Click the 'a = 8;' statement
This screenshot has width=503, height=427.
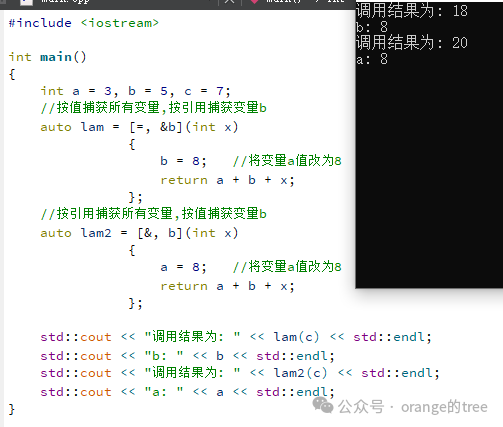[x=183, y=267]
